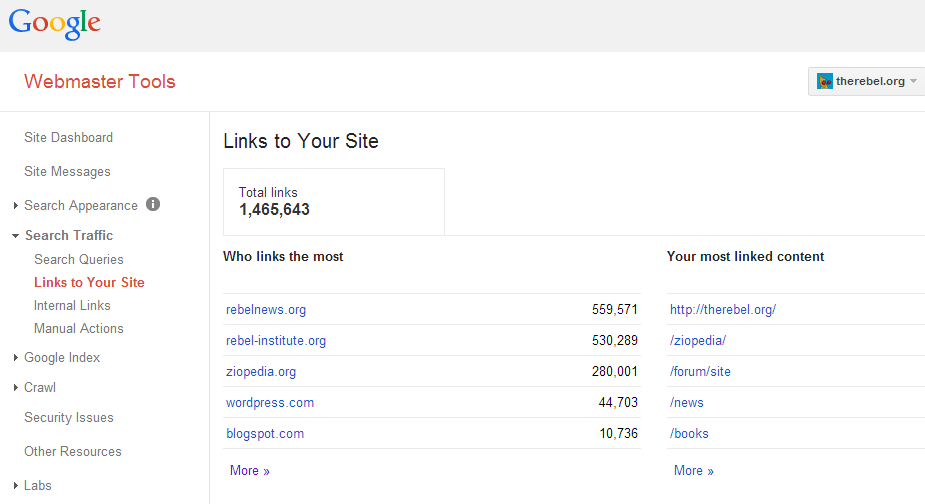Open the ziopedia.org link
Image resolution: width=925 pixels, height=504 pixels.
coord(261,372)
